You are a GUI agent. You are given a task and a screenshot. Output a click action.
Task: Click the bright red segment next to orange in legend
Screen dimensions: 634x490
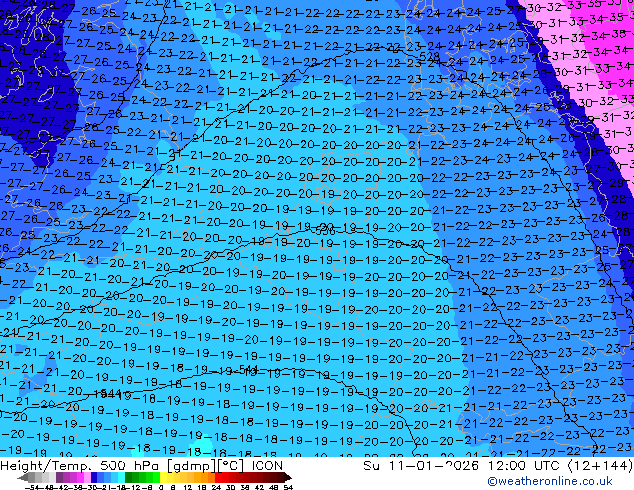tap(218, 478)
